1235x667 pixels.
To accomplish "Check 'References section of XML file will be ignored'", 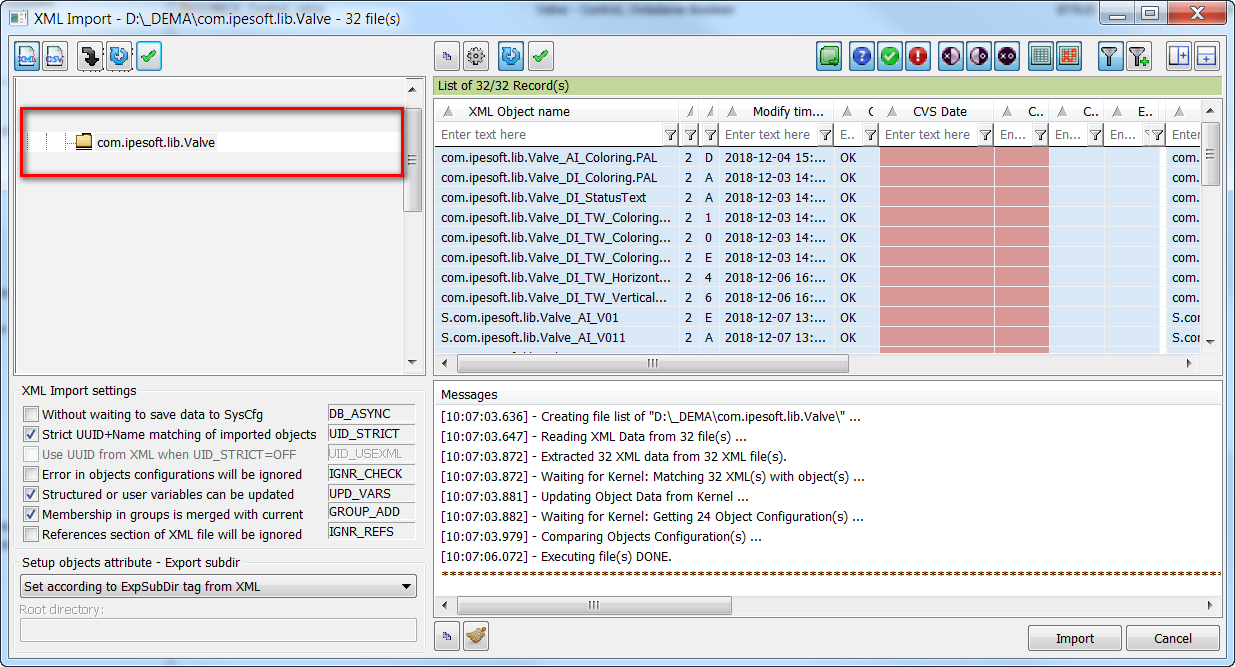I will pos(32,534).
